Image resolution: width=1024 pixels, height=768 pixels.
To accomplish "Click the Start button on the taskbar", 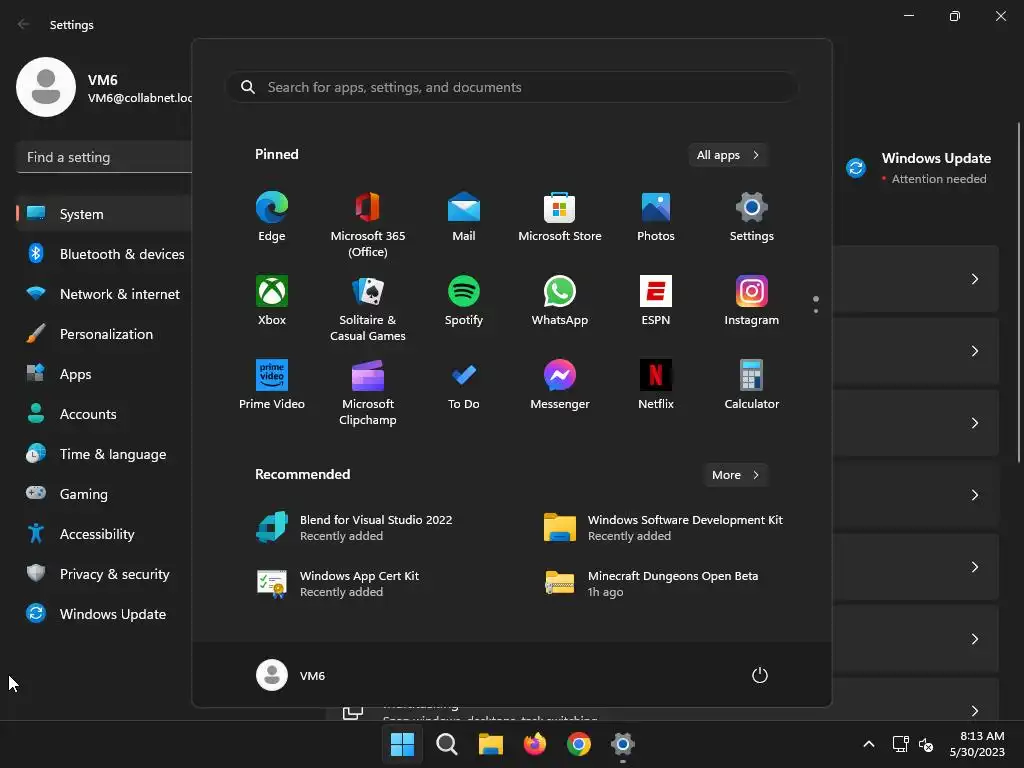I will 402,744.
